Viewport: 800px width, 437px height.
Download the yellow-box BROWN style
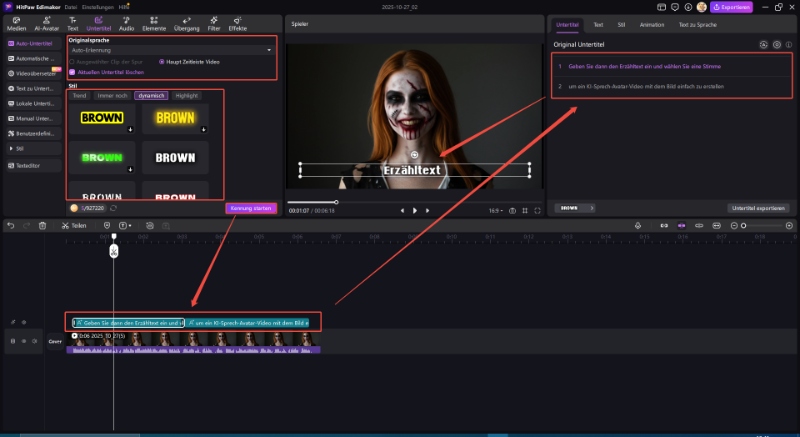(x=130, y=130)
